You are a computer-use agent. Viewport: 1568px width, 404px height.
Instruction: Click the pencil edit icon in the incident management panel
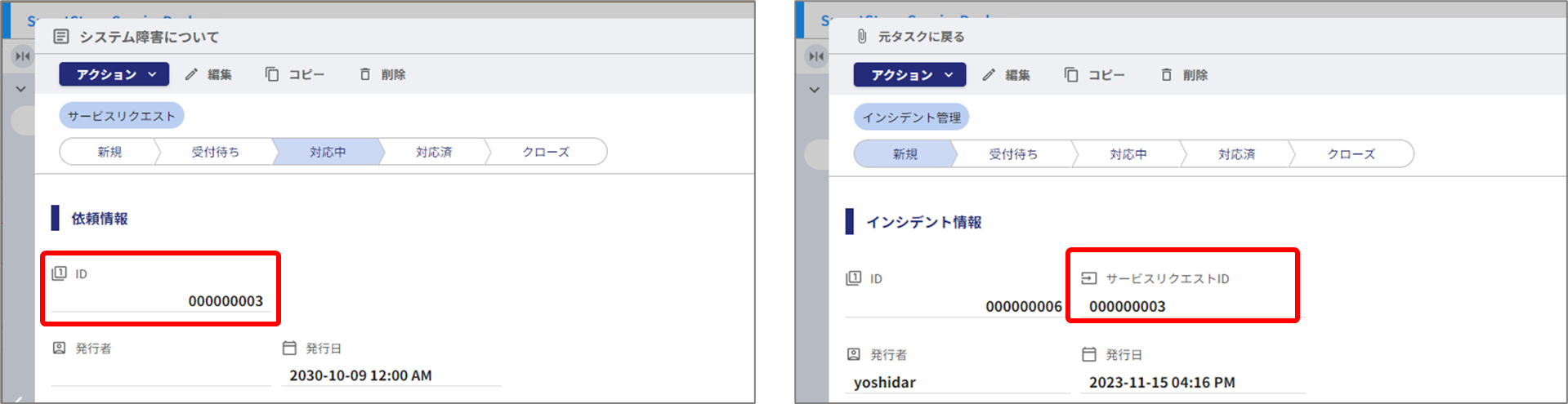coord(989,75)
